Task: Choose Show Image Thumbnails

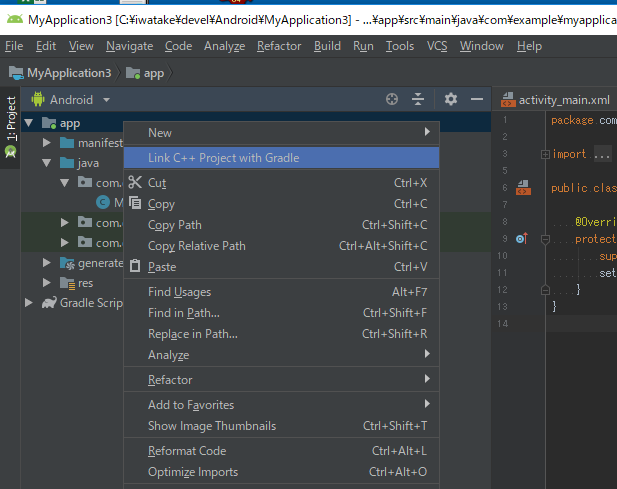Action: point(281,426)
